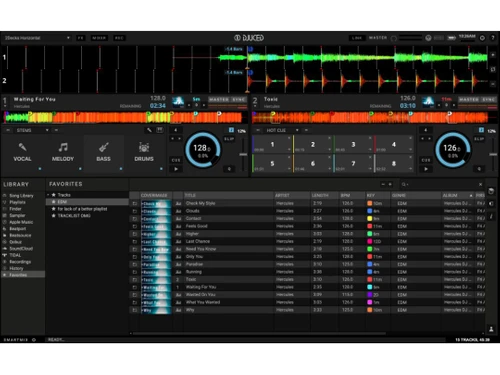Click the library search field
500x375 pixels.
(x=443, y=184)
